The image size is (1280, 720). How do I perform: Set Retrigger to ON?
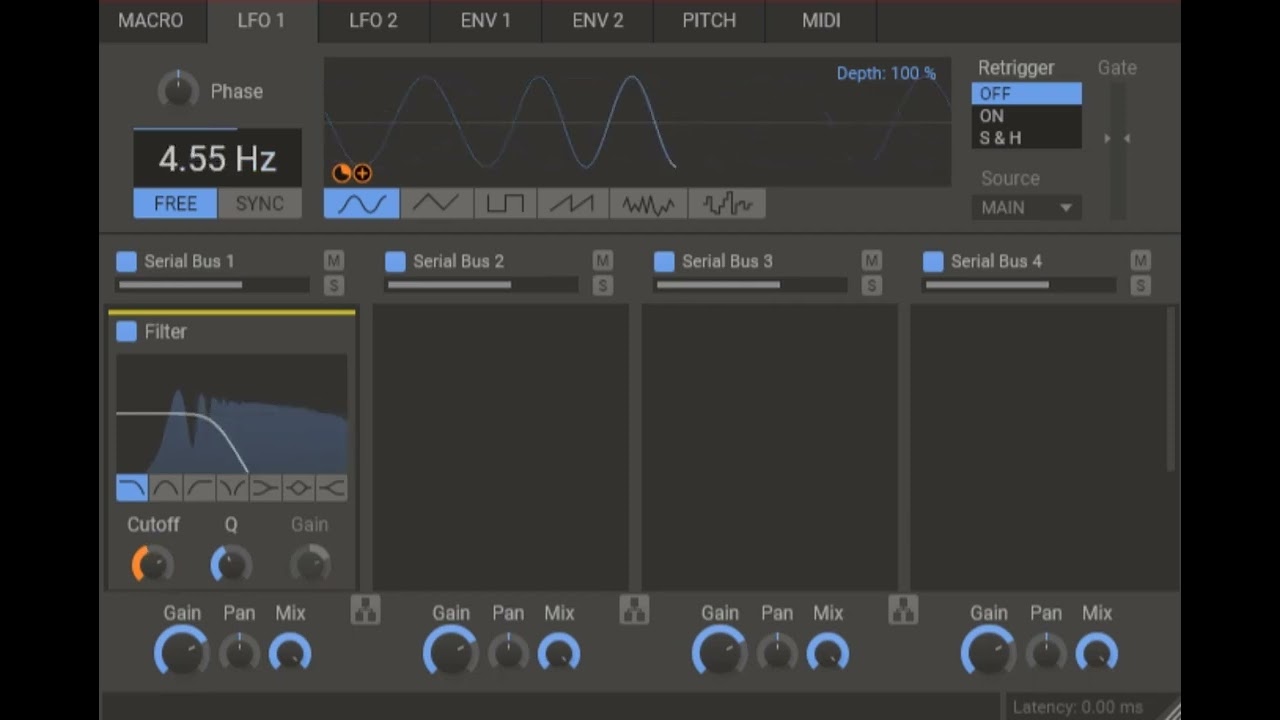[1026, 116]
